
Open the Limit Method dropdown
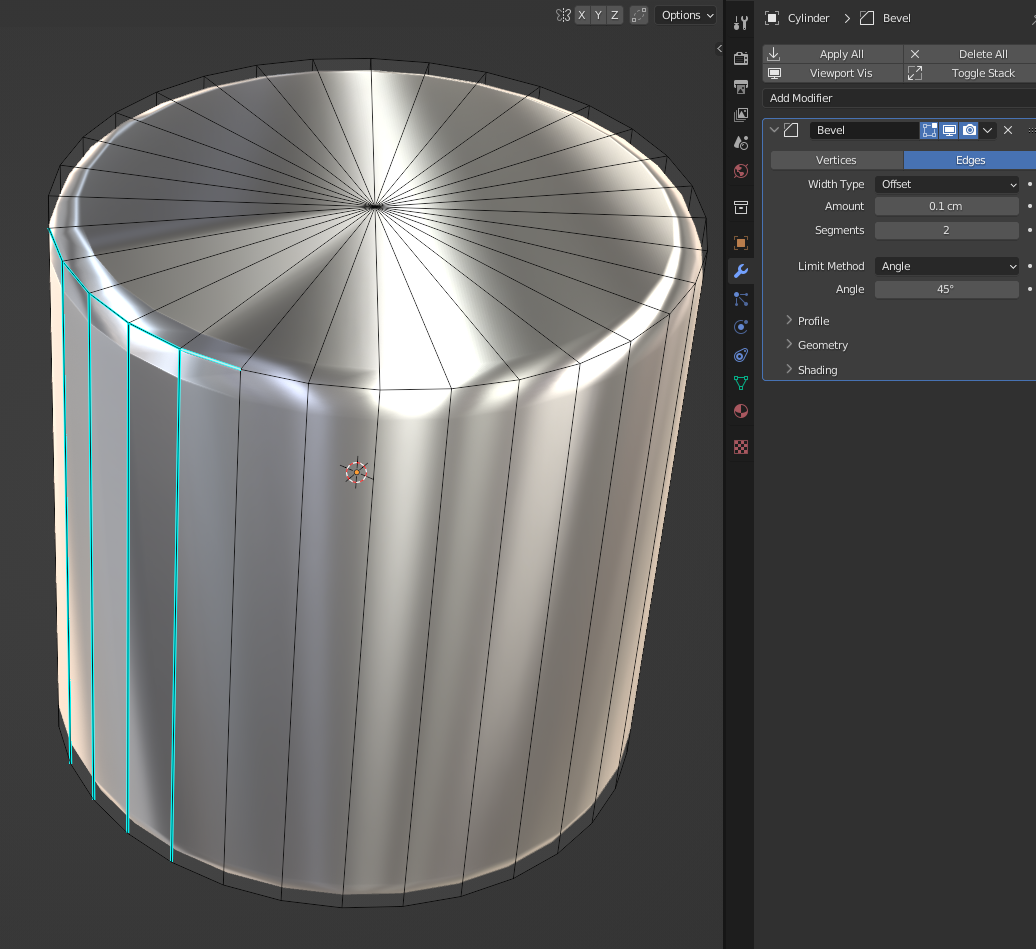pyautogui.click(x=947, y=266)
